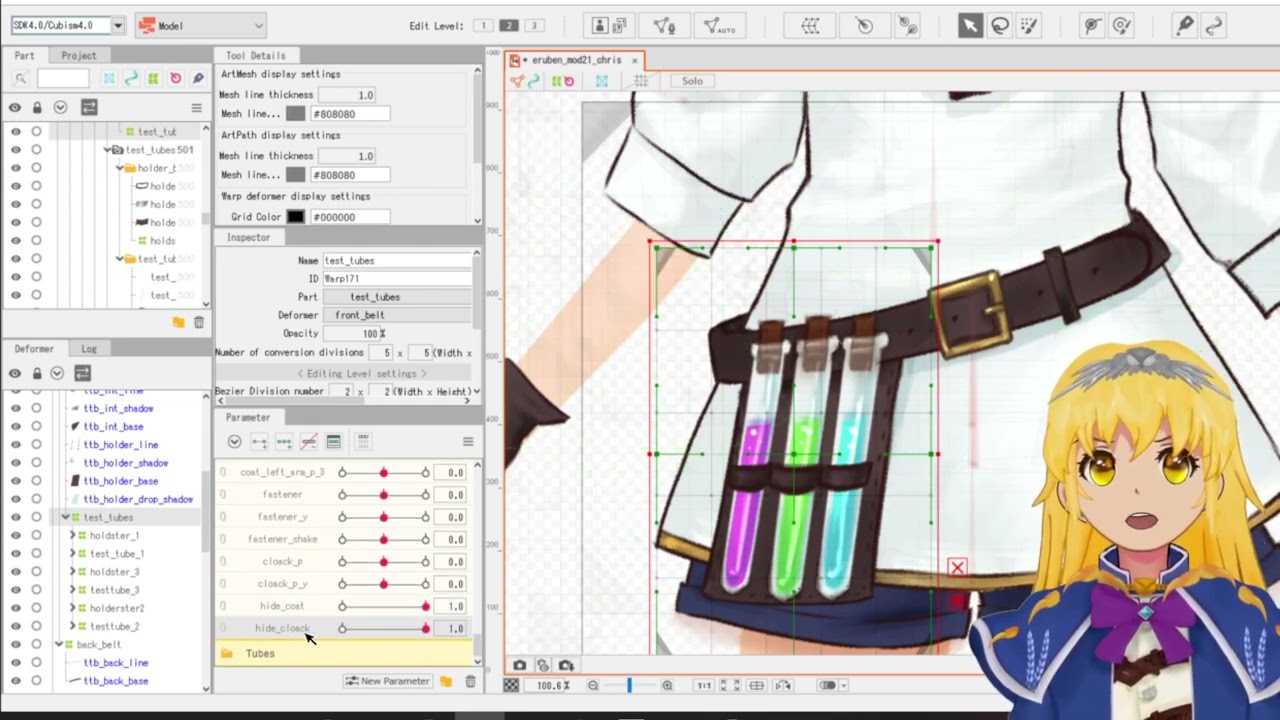Open the manual mesh edit tool
1280x720 pixels.
(x=663, y=26)
